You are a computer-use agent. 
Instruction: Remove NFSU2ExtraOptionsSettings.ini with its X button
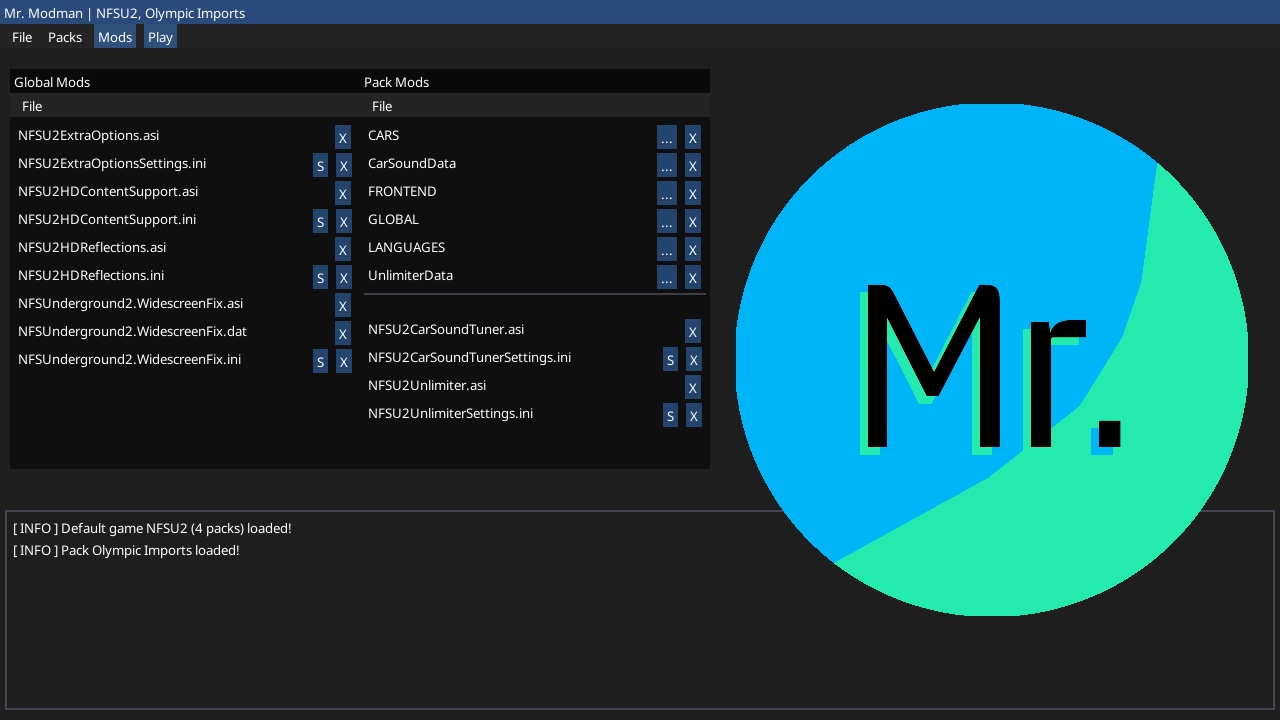coord(343,166)
